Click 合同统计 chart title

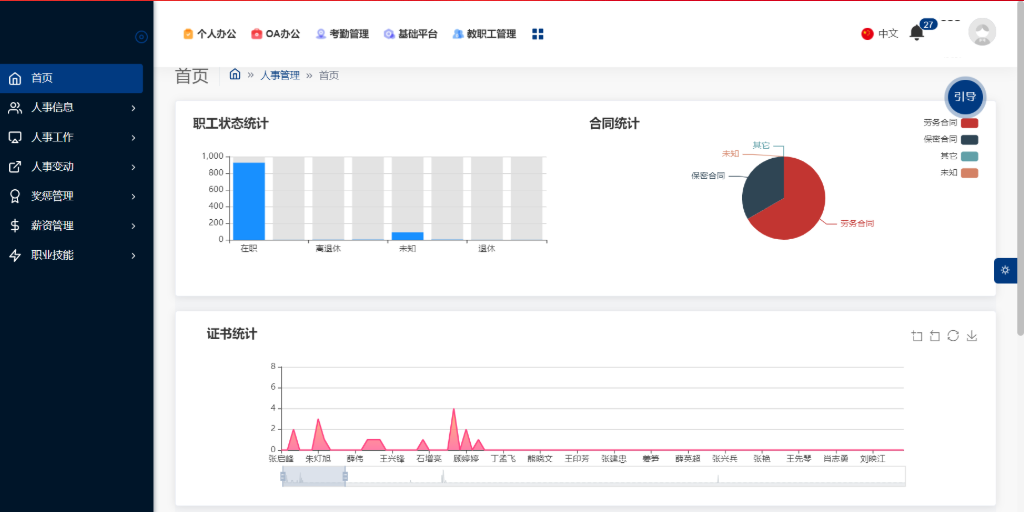(x=614, y=123)
